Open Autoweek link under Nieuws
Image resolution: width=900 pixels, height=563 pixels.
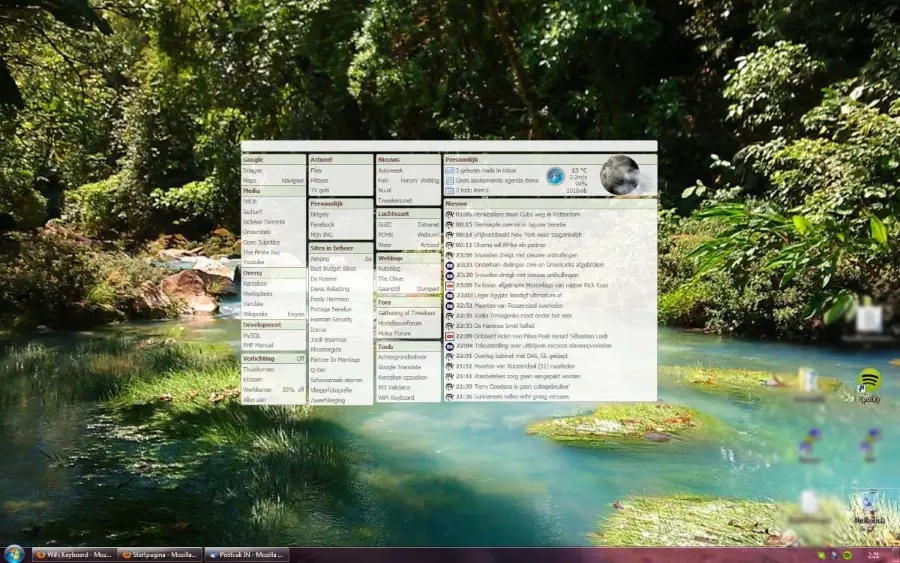click(x=390, y=170)
